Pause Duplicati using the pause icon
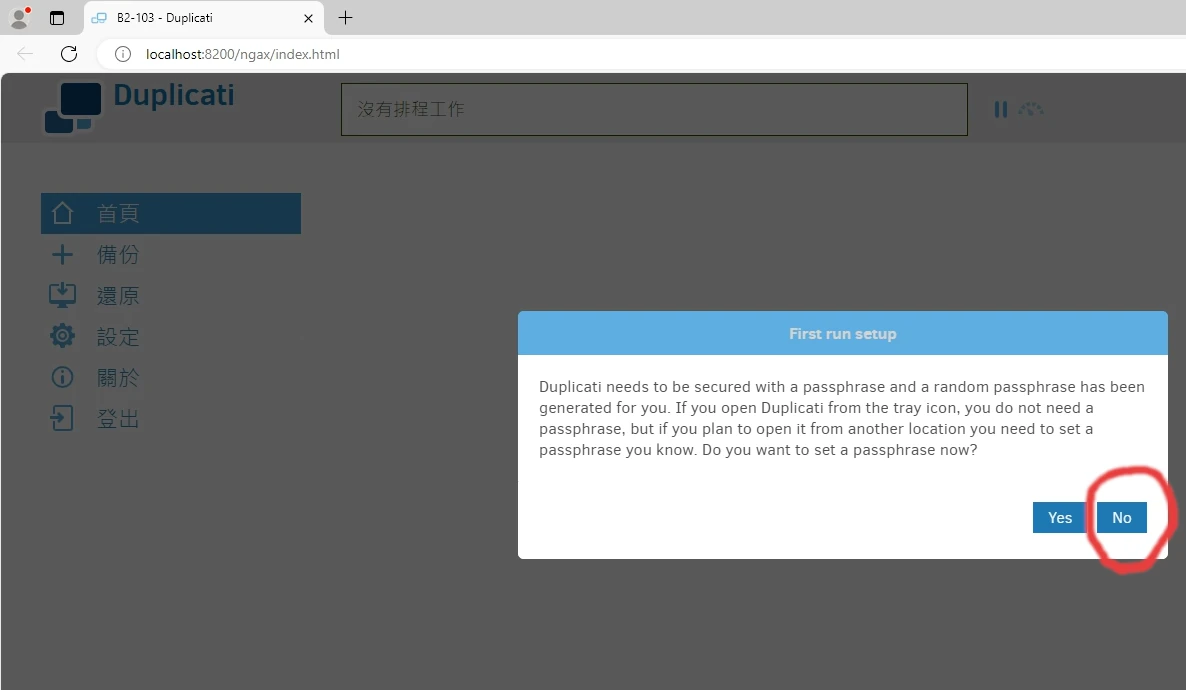 1000,109
